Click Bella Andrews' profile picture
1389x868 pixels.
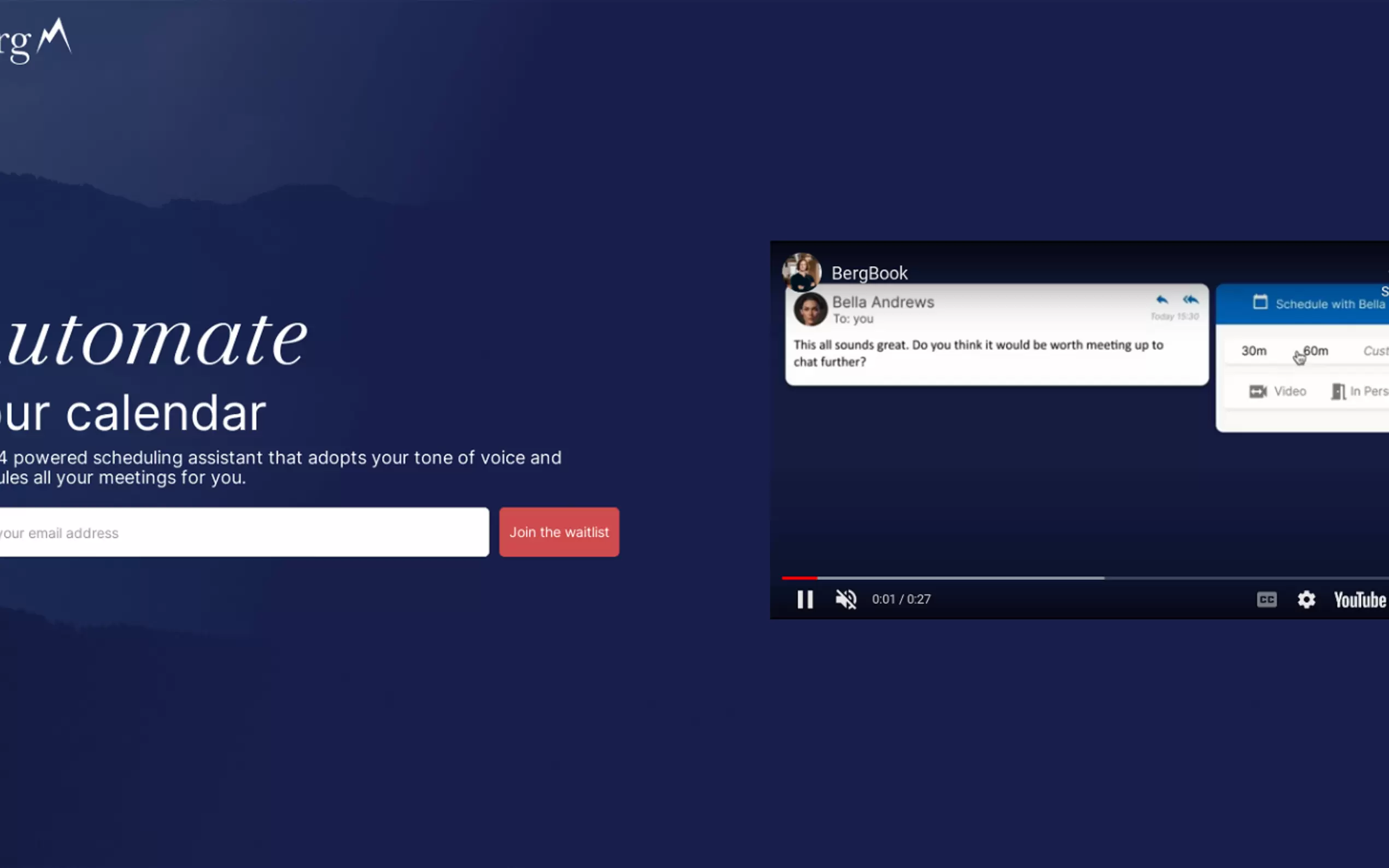pyautogui.click(x=810, y=309)
